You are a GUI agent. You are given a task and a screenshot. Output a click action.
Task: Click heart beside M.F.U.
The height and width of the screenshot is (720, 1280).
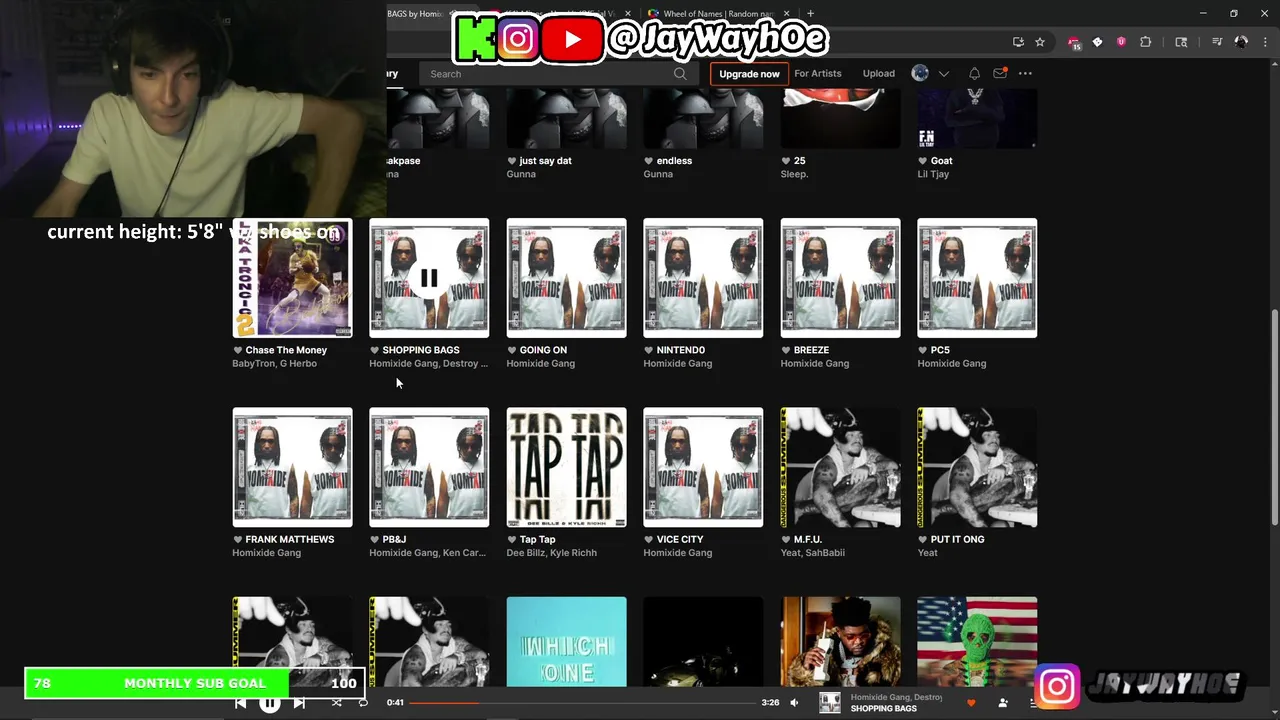click(786, 539)
